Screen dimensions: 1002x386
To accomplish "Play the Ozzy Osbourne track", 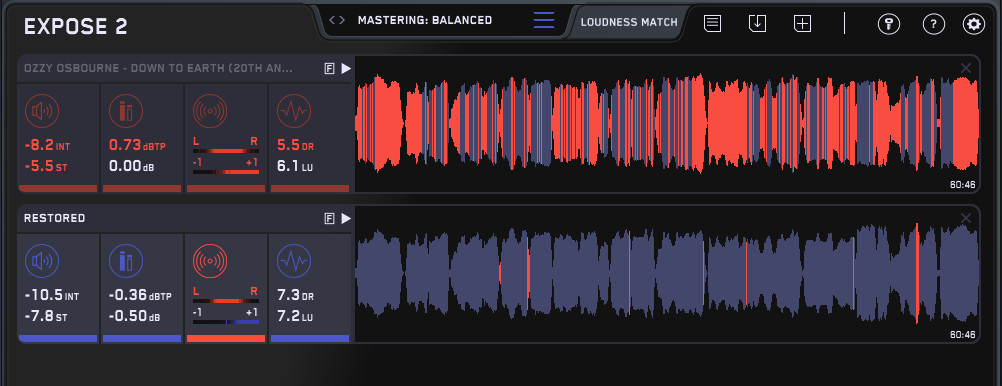I will click(x=346, y=68).
